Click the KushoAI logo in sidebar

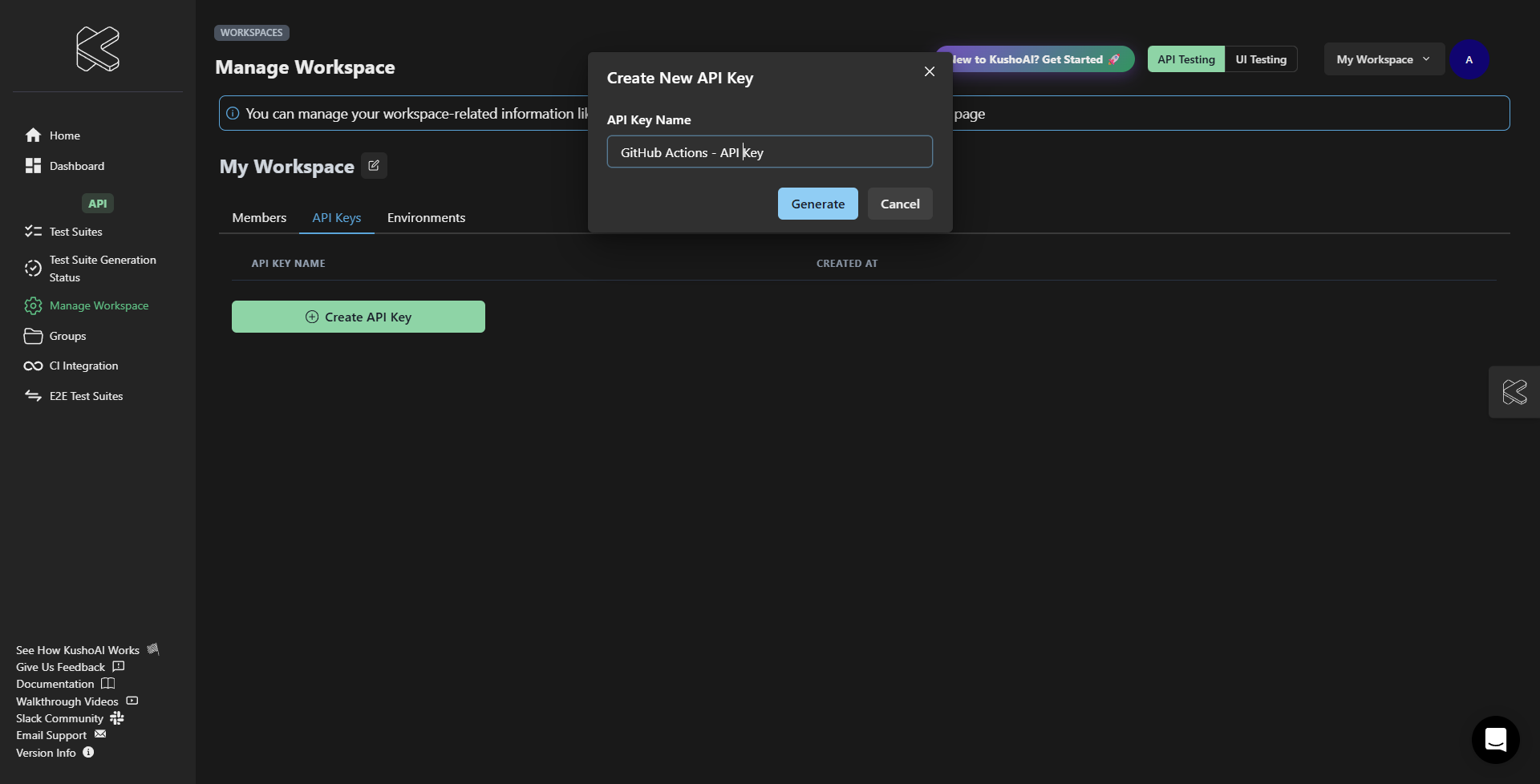tap(98, 49)
